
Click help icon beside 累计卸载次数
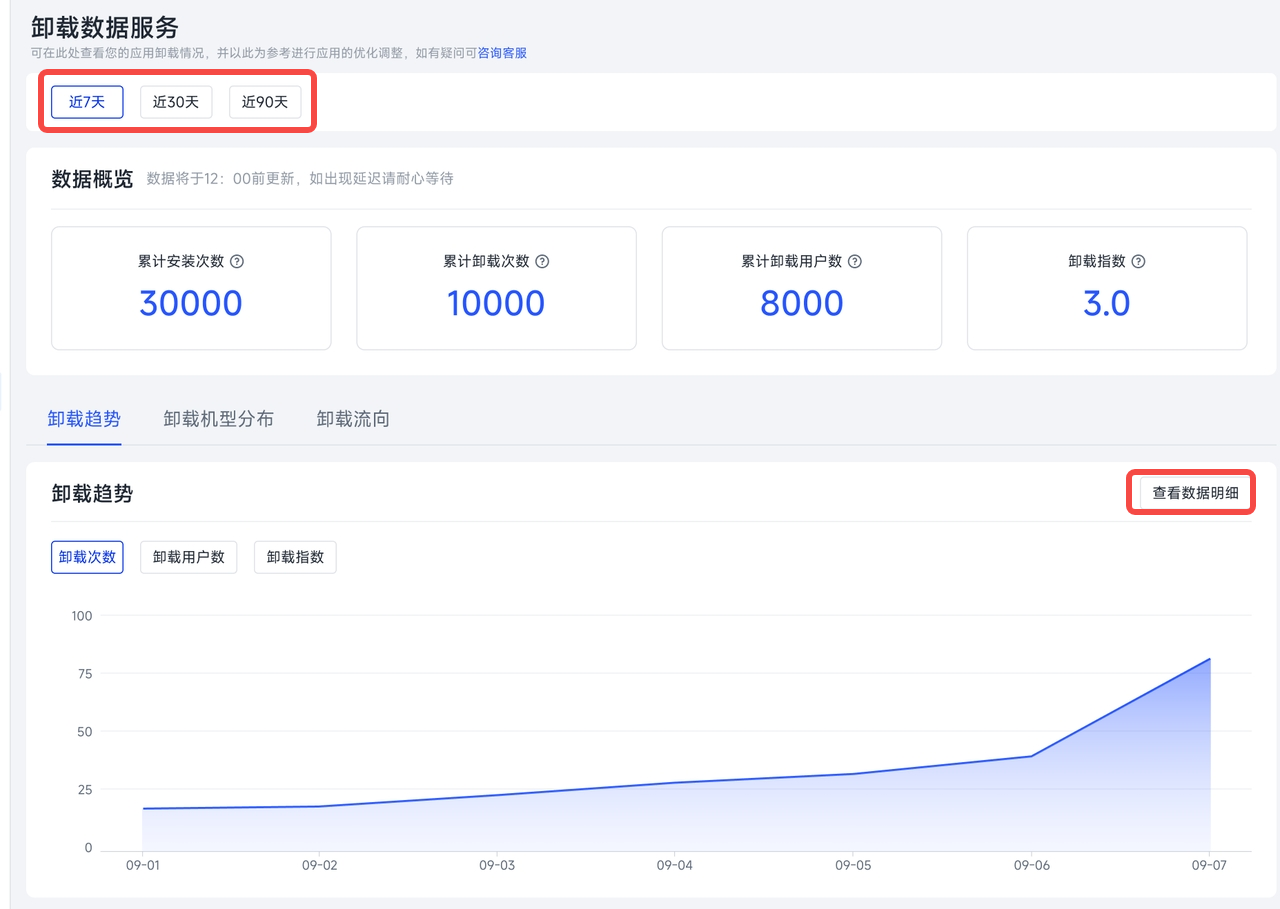pos(542,261)
